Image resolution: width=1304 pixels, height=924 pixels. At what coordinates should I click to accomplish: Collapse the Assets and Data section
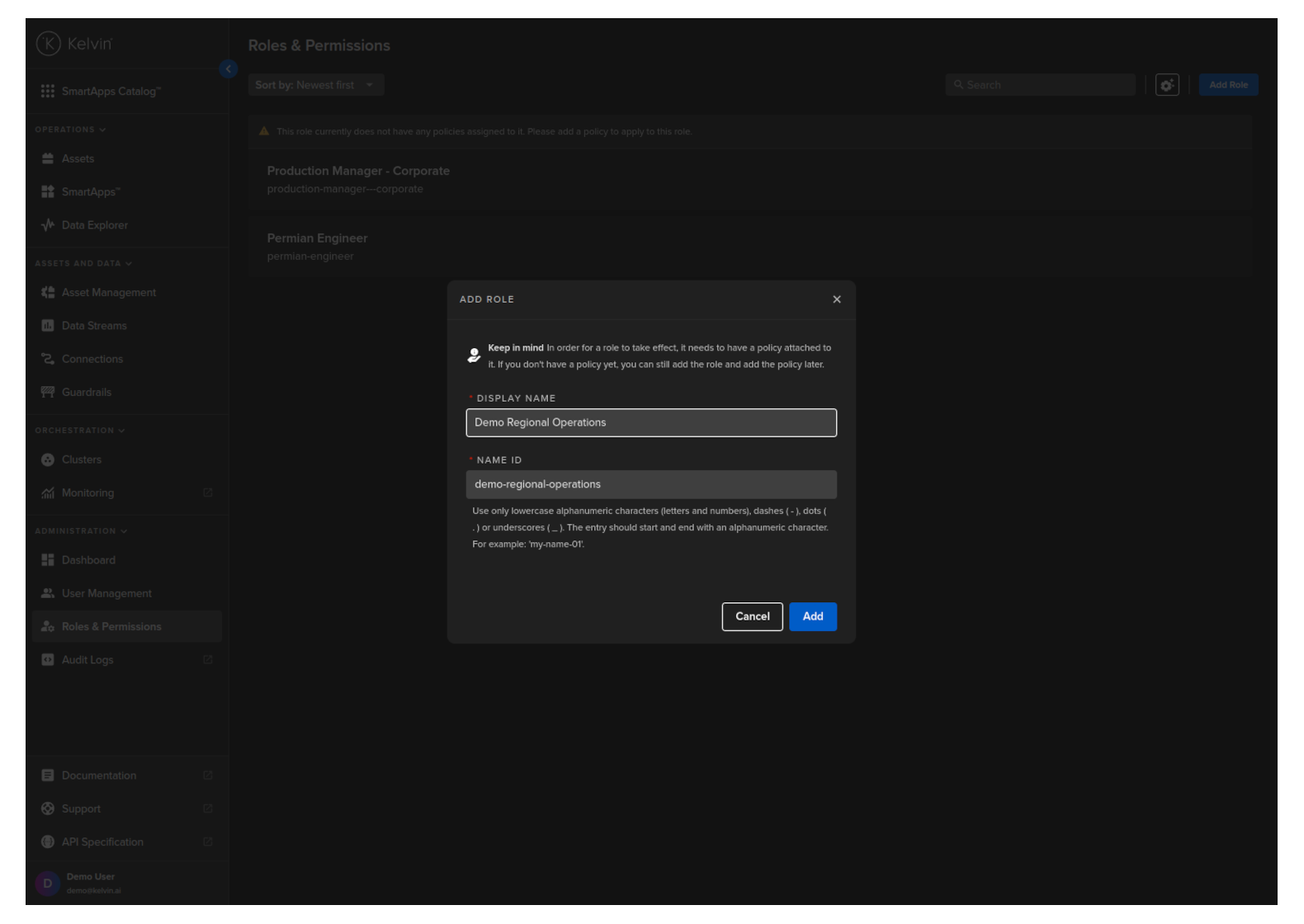[83, 263]
